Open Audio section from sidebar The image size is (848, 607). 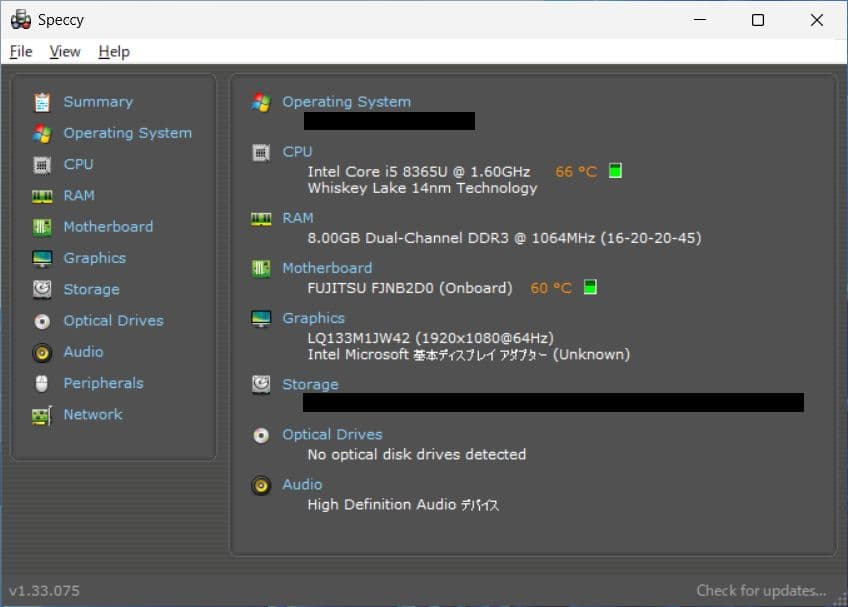point(83,352)
